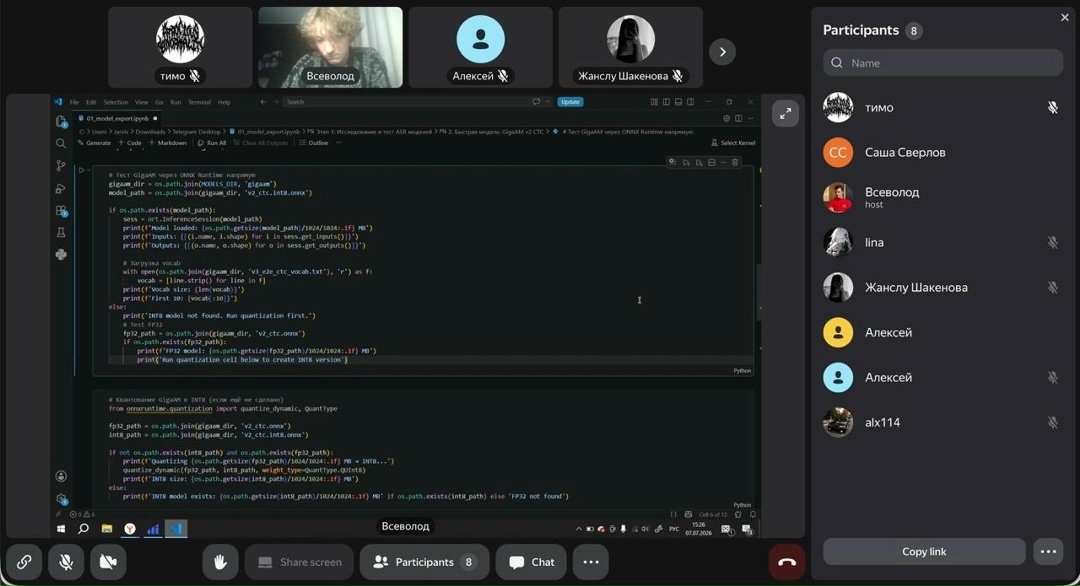
Task: Open the Chat panel
Action: (531, 562)
